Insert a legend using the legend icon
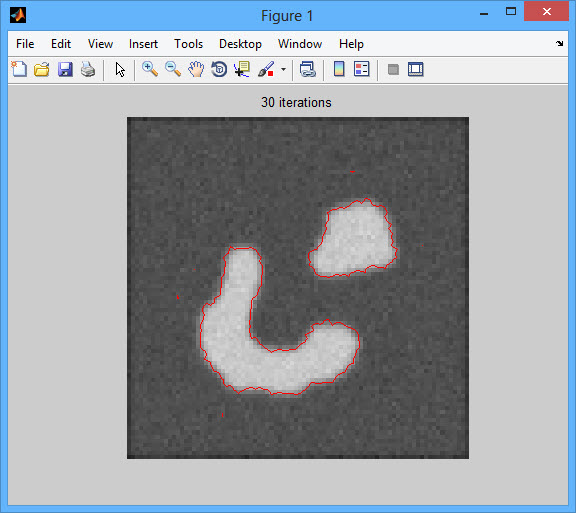 coord(361,69)
